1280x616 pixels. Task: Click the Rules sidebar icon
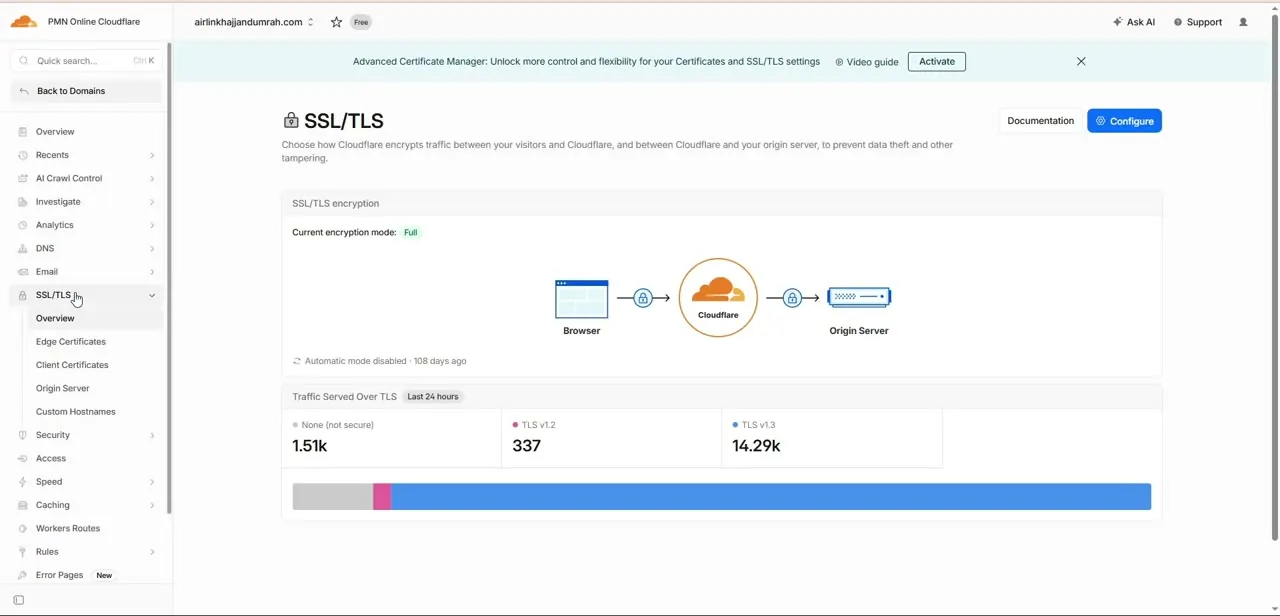point(23,552)
